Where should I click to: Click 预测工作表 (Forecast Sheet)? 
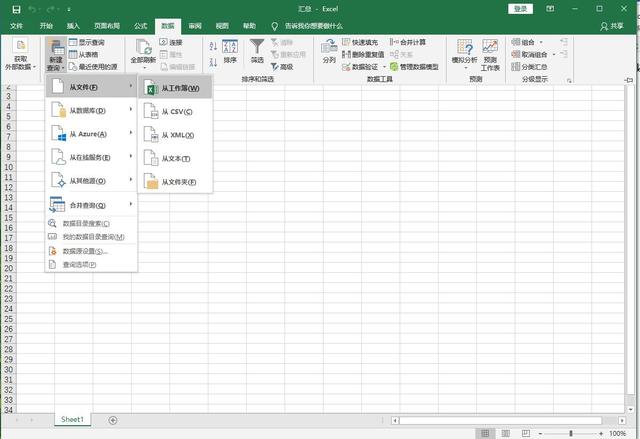coord(490,55)
